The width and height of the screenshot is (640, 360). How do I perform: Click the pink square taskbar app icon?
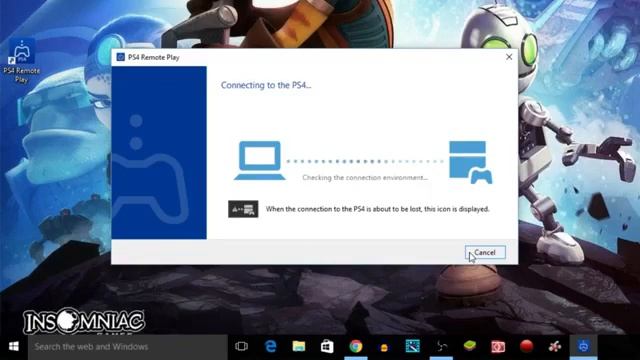point(498,347)
